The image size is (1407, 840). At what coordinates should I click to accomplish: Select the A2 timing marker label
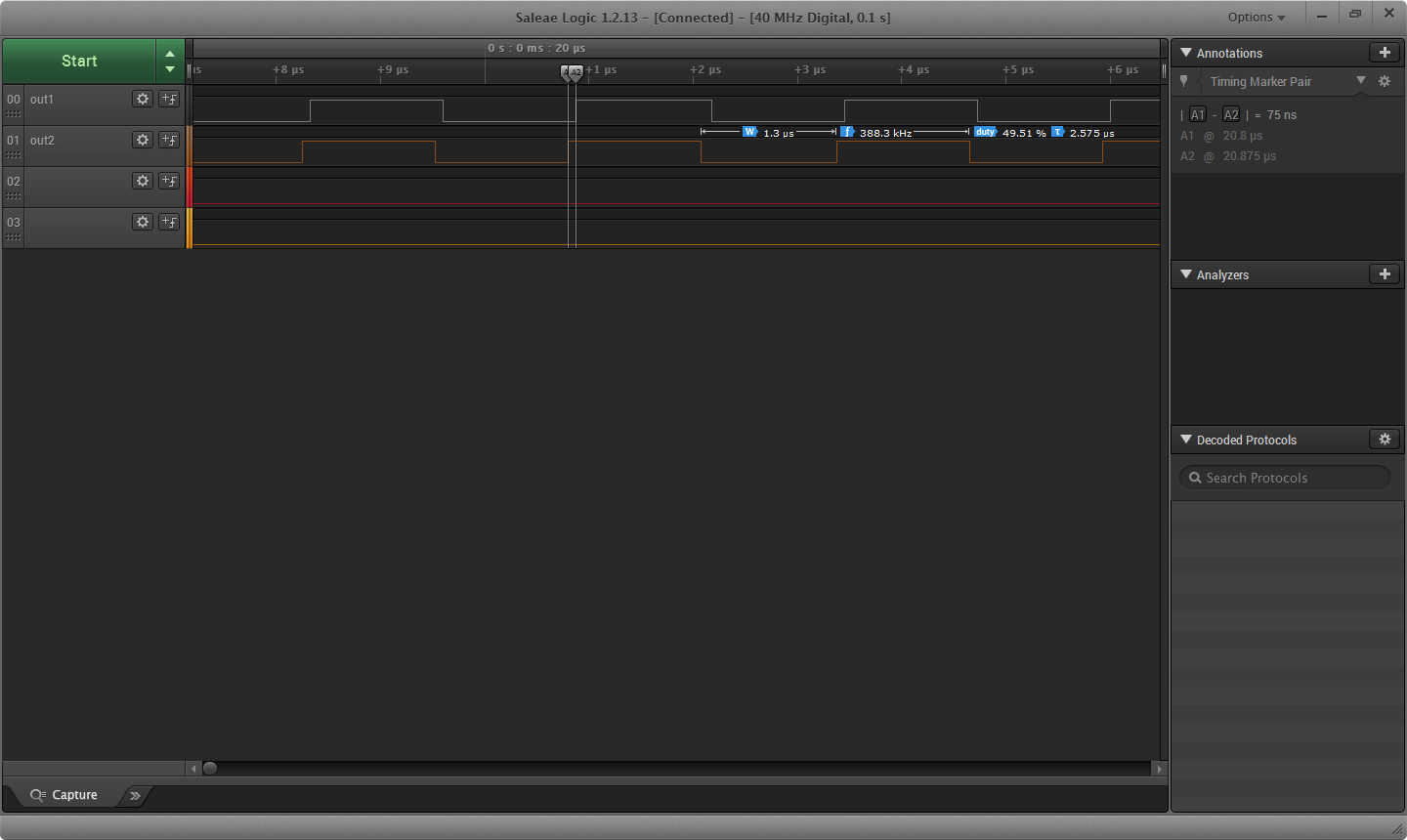click(x=1231, y=115)
